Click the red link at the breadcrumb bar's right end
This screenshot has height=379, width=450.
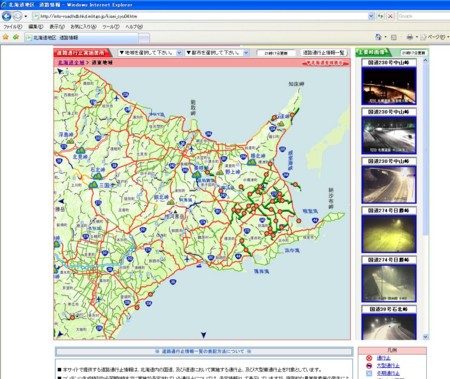pos(325,63)
